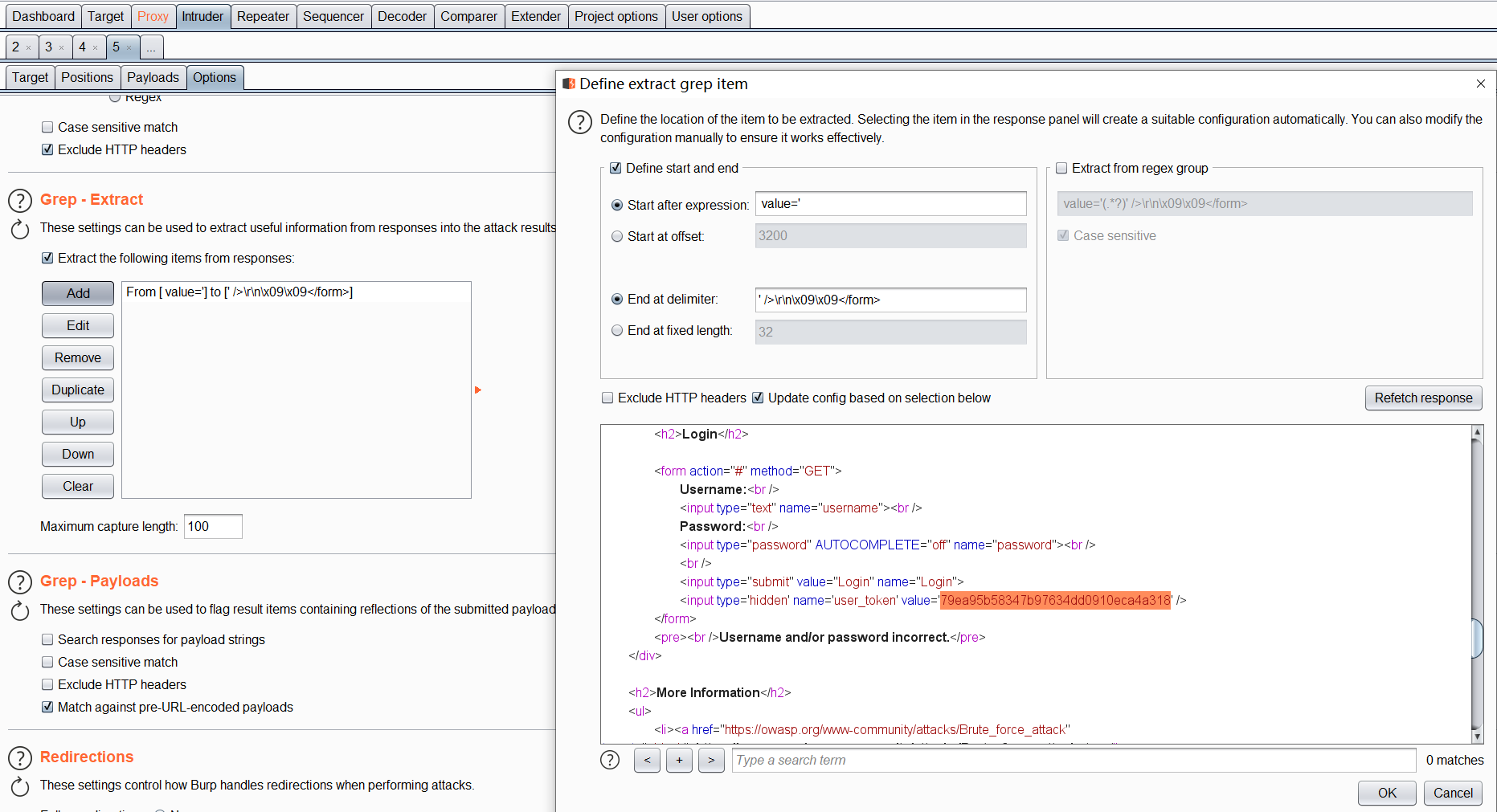Switch to the Payloads sub-tab
The image size is (1497, 812).
[x=153, y=77]
